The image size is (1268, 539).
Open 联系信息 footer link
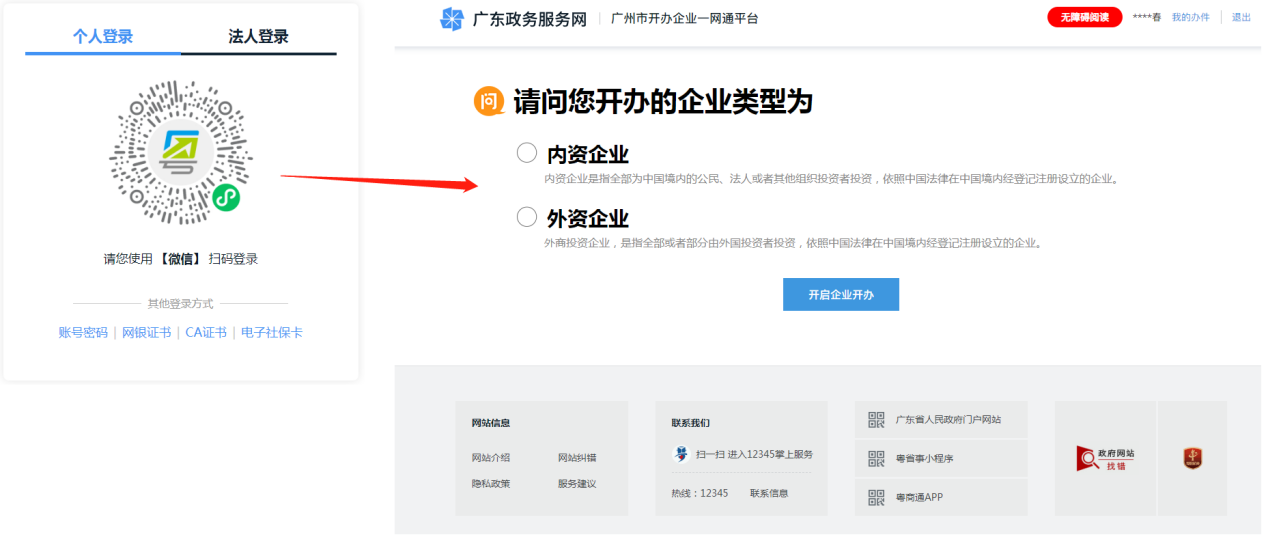(x=769, y=493)
